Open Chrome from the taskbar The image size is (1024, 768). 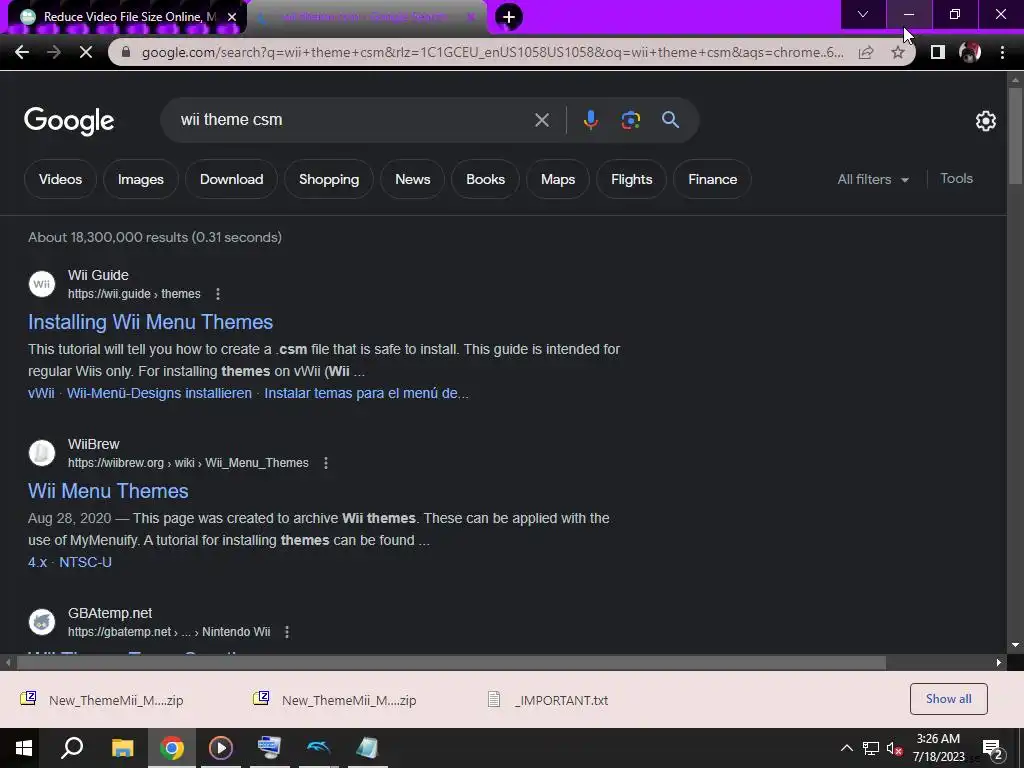tap(172, 748)
